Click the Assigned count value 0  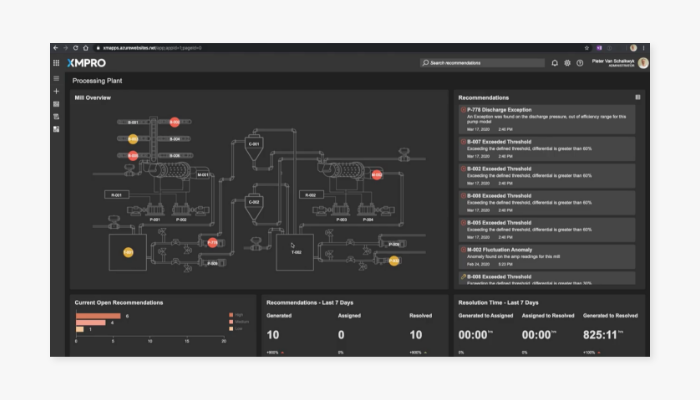pyautogui.click(x=341, y=335)
